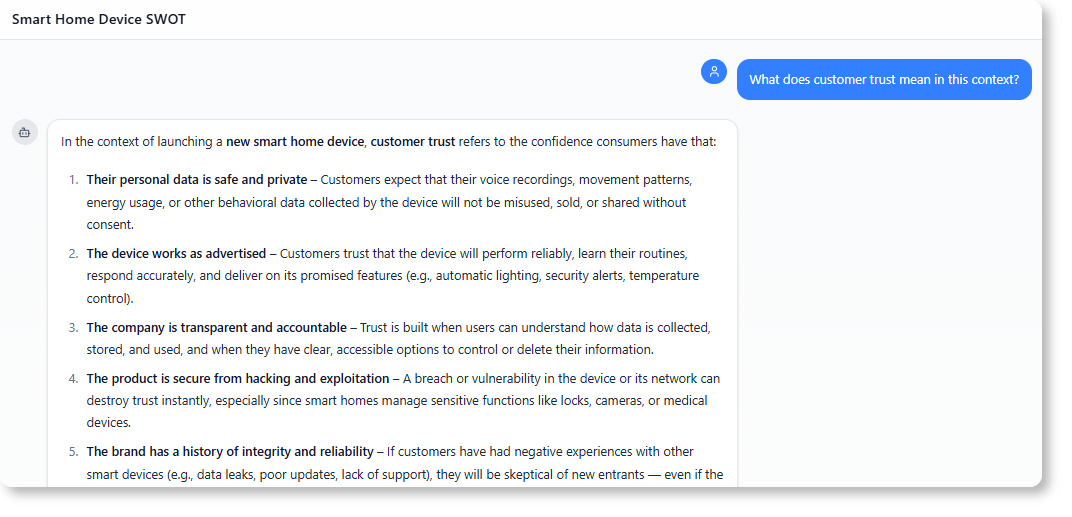Select the user's question message bubble
This screenshot has width=1072, height=517.
(x=883, y=80)
